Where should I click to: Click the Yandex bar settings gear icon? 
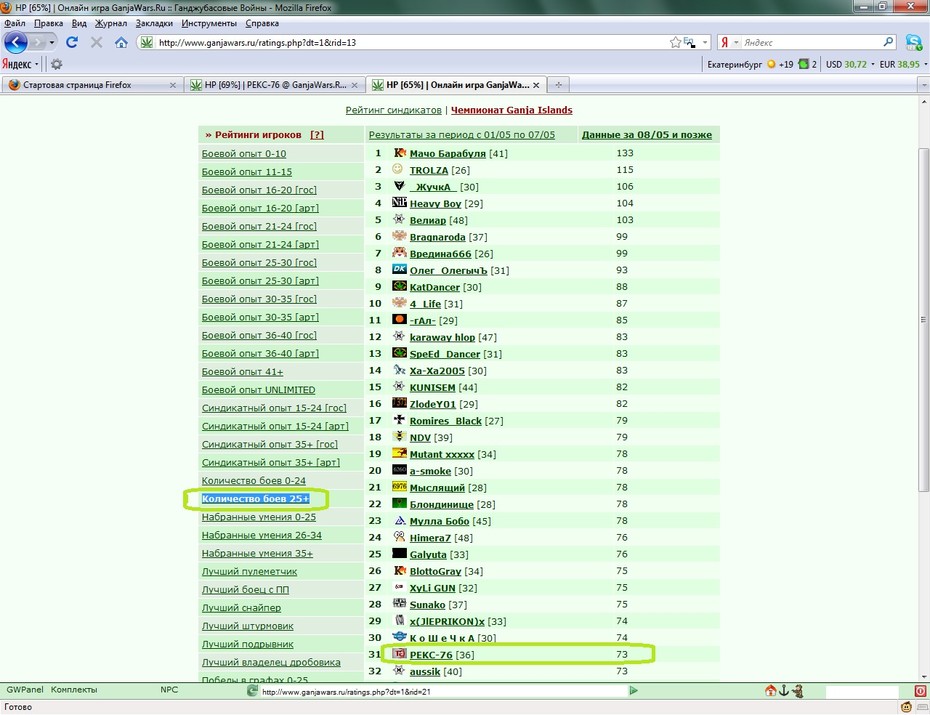pyautogui.click(x=56, y=64)
